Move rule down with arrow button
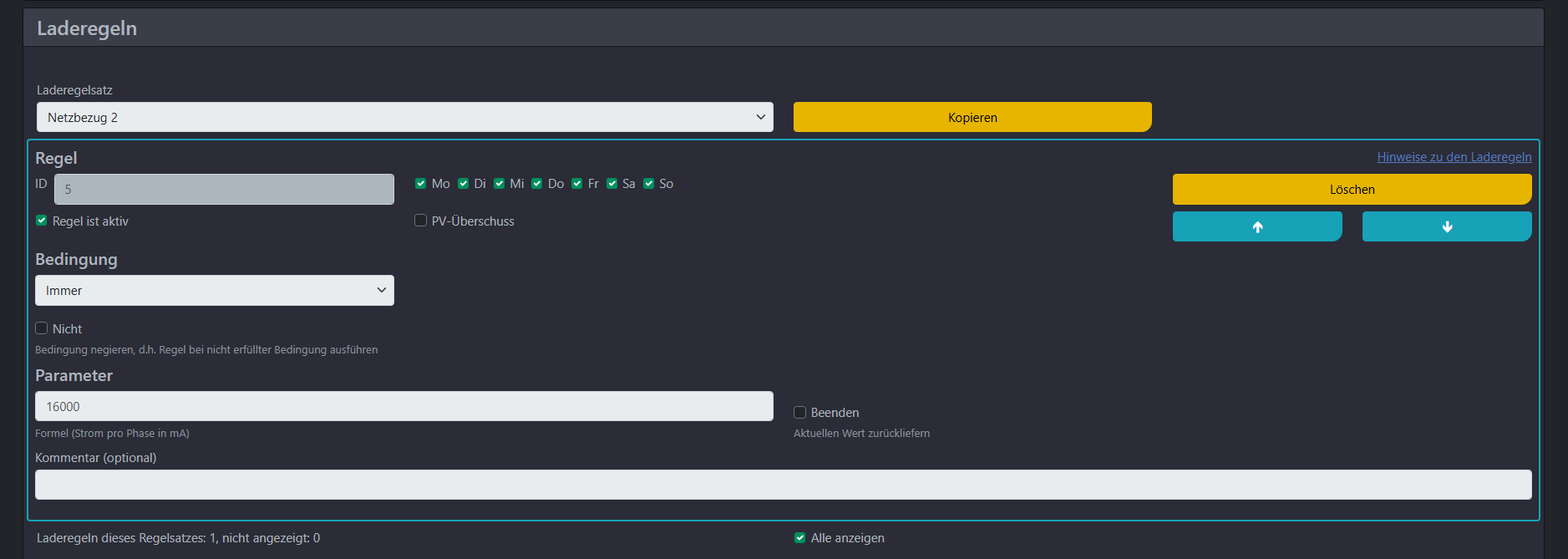This screenshot has width=1568, height=559. click(x=1446, y=226)
